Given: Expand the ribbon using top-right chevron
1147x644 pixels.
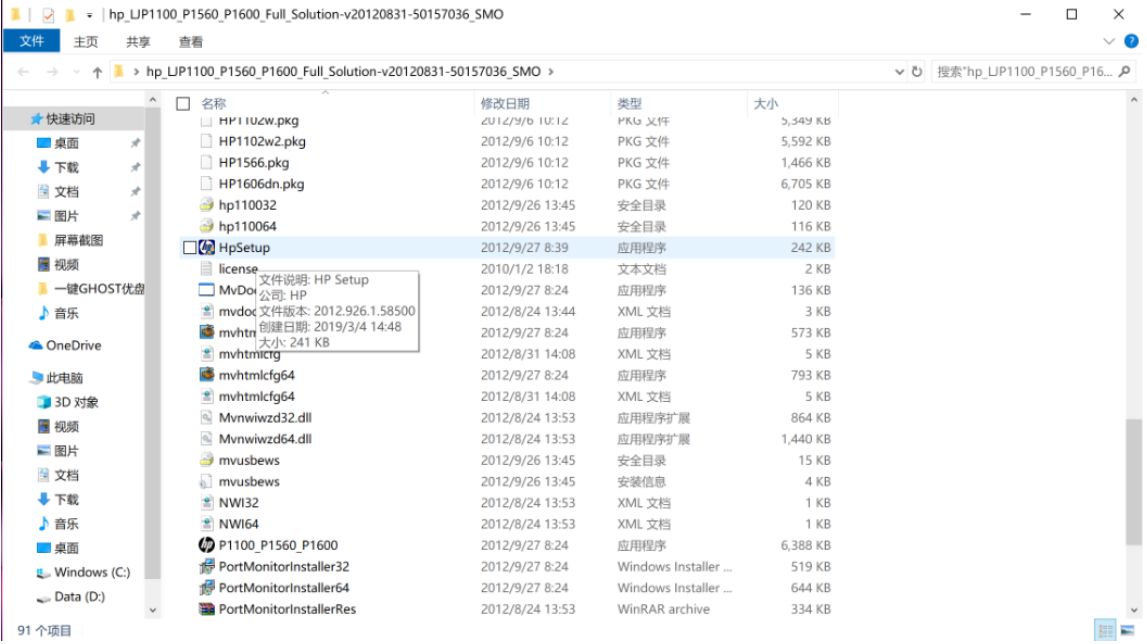Looking at the screenshot, I should pos(1108,41).
